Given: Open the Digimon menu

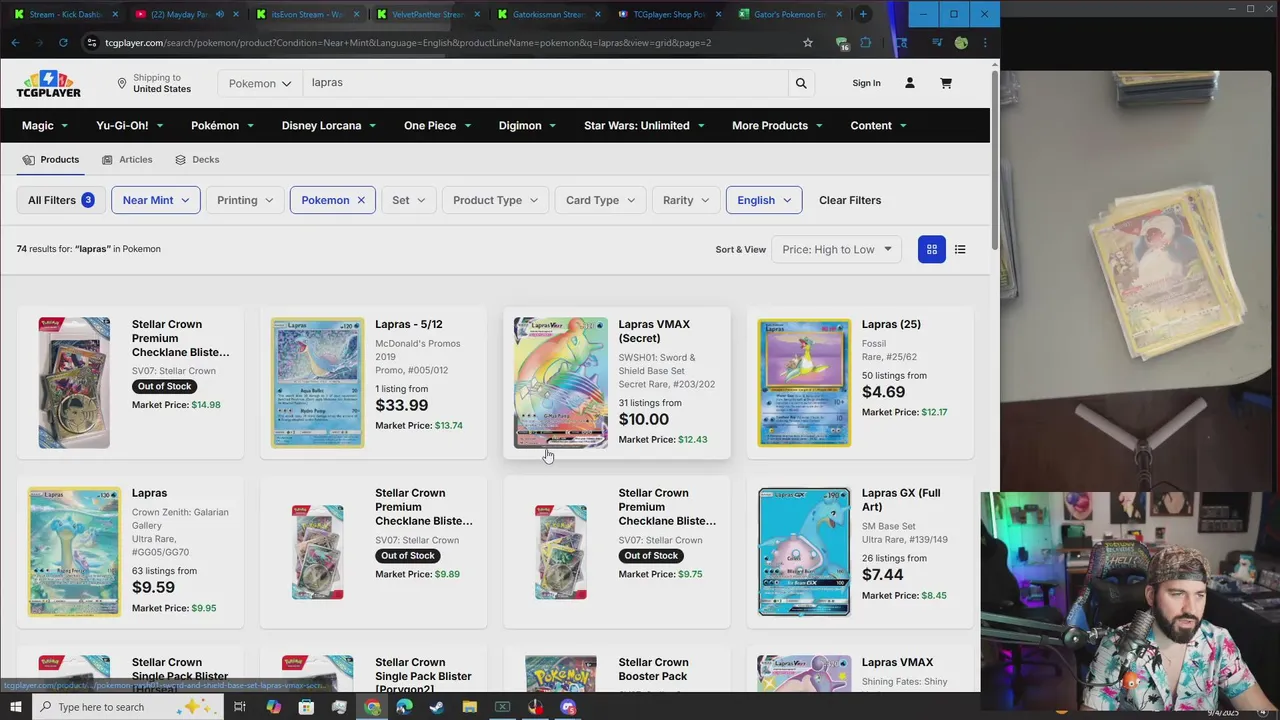Looking at the screenshot, I should [x=528, y=125].
